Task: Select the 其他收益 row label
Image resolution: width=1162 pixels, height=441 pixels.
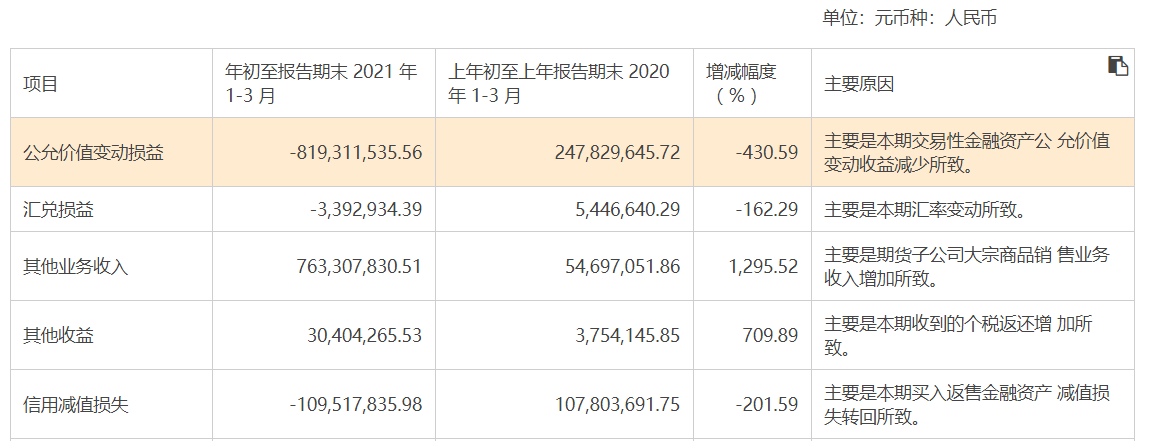Action: [58, 336]
